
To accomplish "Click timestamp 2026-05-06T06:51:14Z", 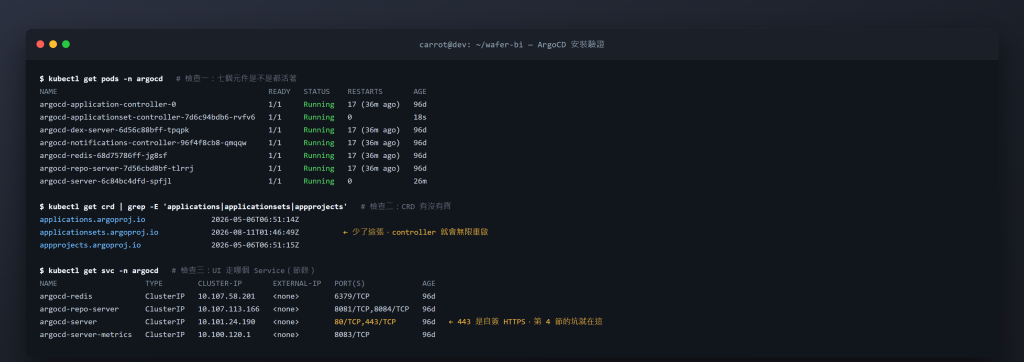I will 255,220.
